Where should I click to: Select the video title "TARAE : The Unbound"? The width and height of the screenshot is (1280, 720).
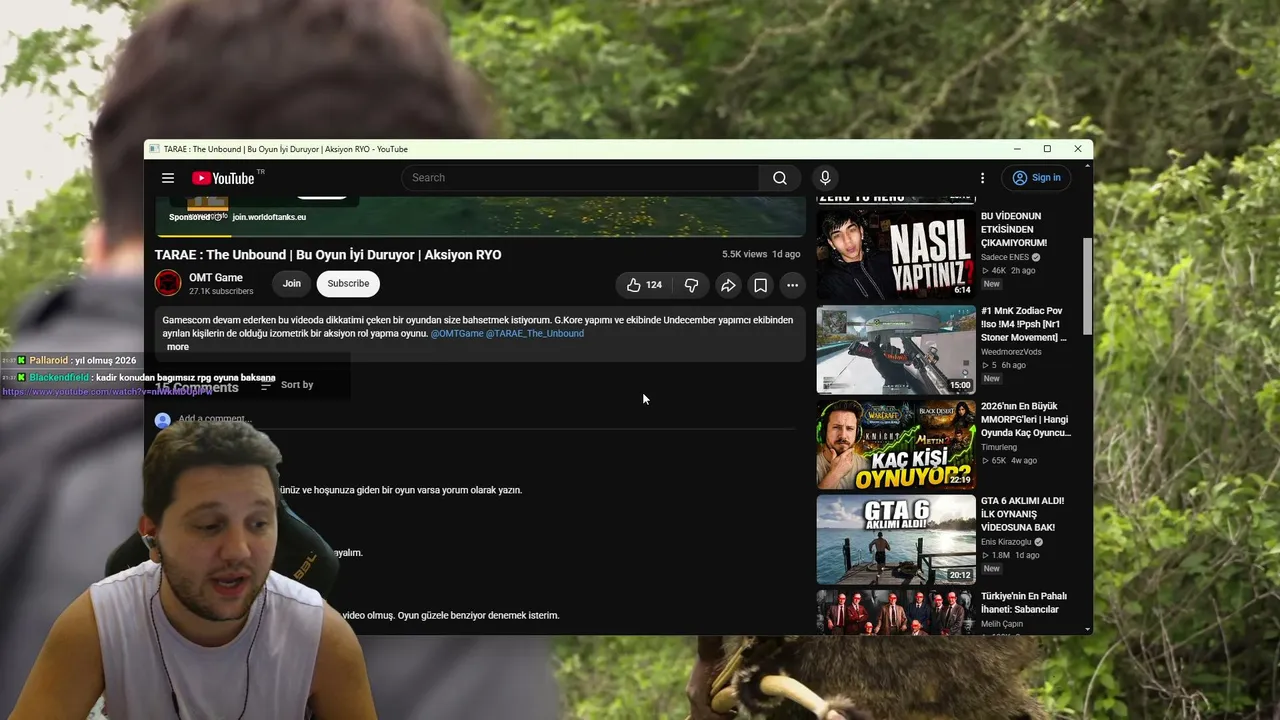pos(328,255)
